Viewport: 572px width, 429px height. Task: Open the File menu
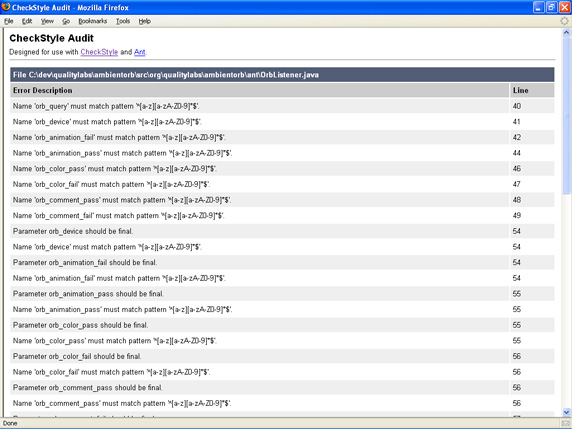pos(9,21)
